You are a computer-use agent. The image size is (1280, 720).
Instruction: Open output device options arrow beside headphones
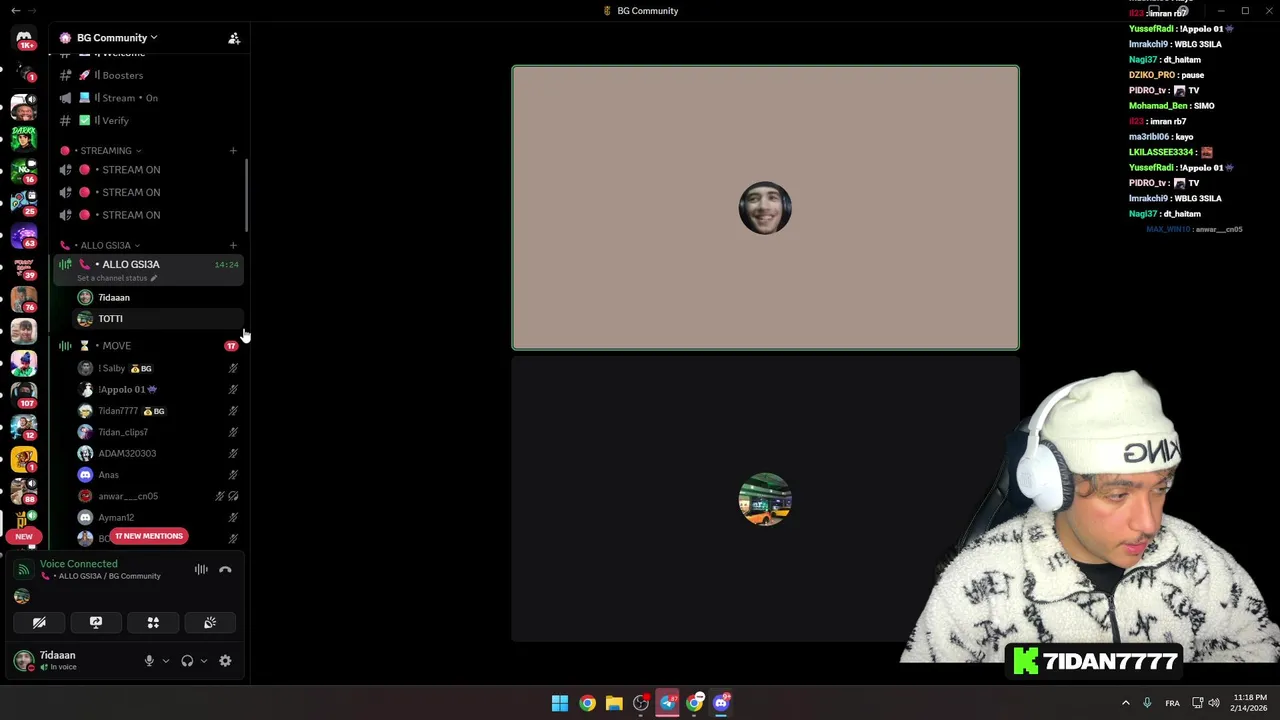point(203,661)
